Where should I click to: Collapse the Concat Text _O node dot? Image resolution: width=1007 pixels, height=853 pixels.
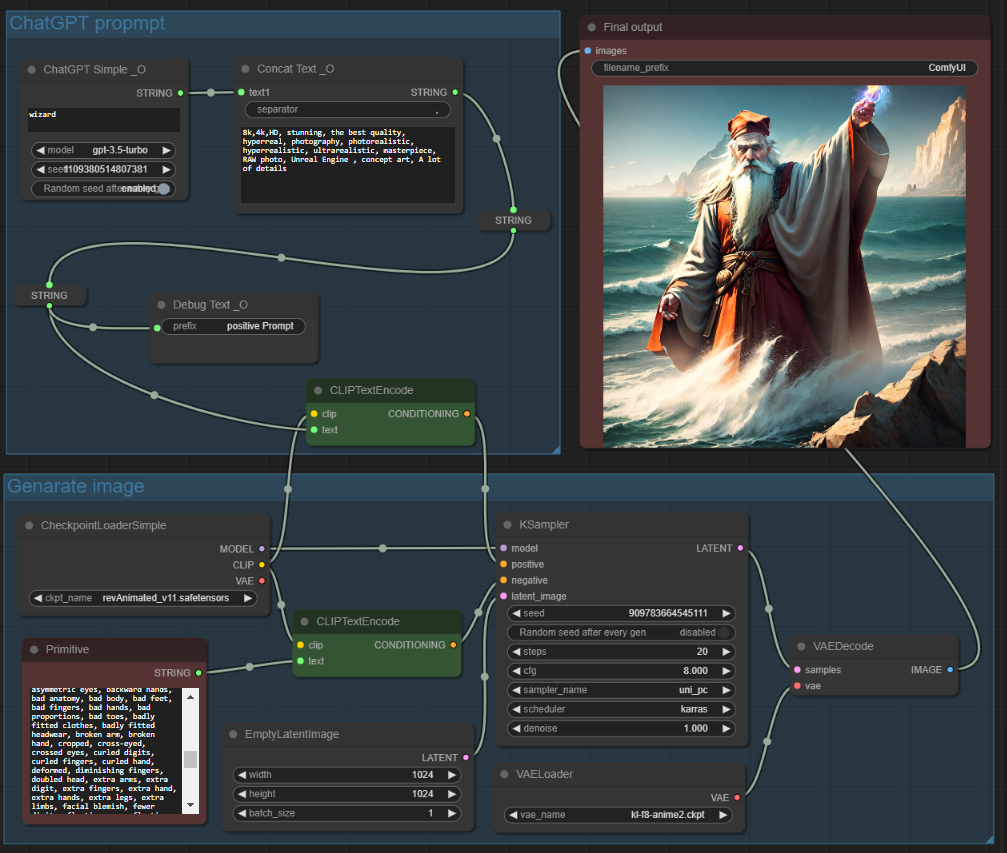245,69
